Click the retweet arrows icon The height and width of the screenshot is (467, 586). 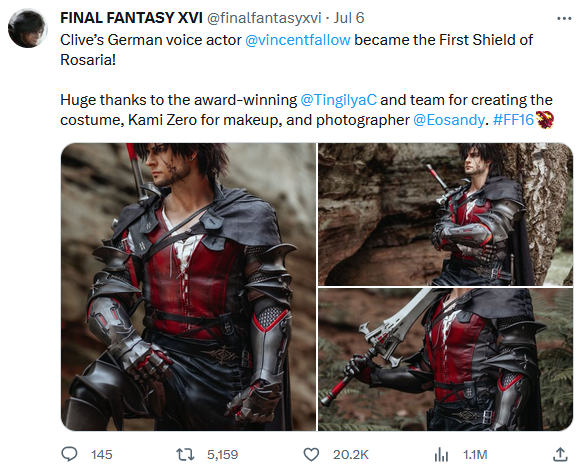185,454
